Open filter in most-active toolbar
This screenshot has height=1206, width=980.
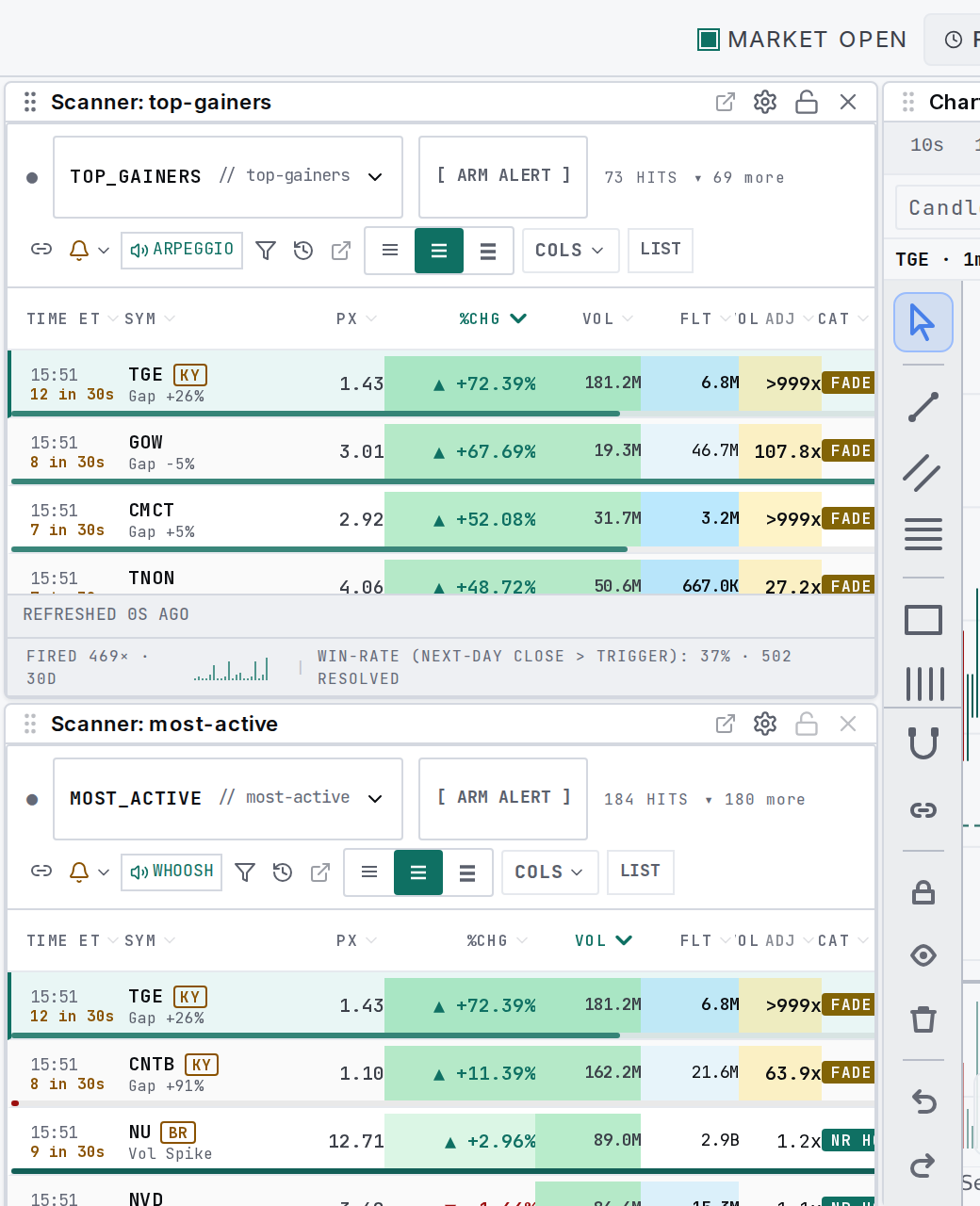tap(245, 872)
